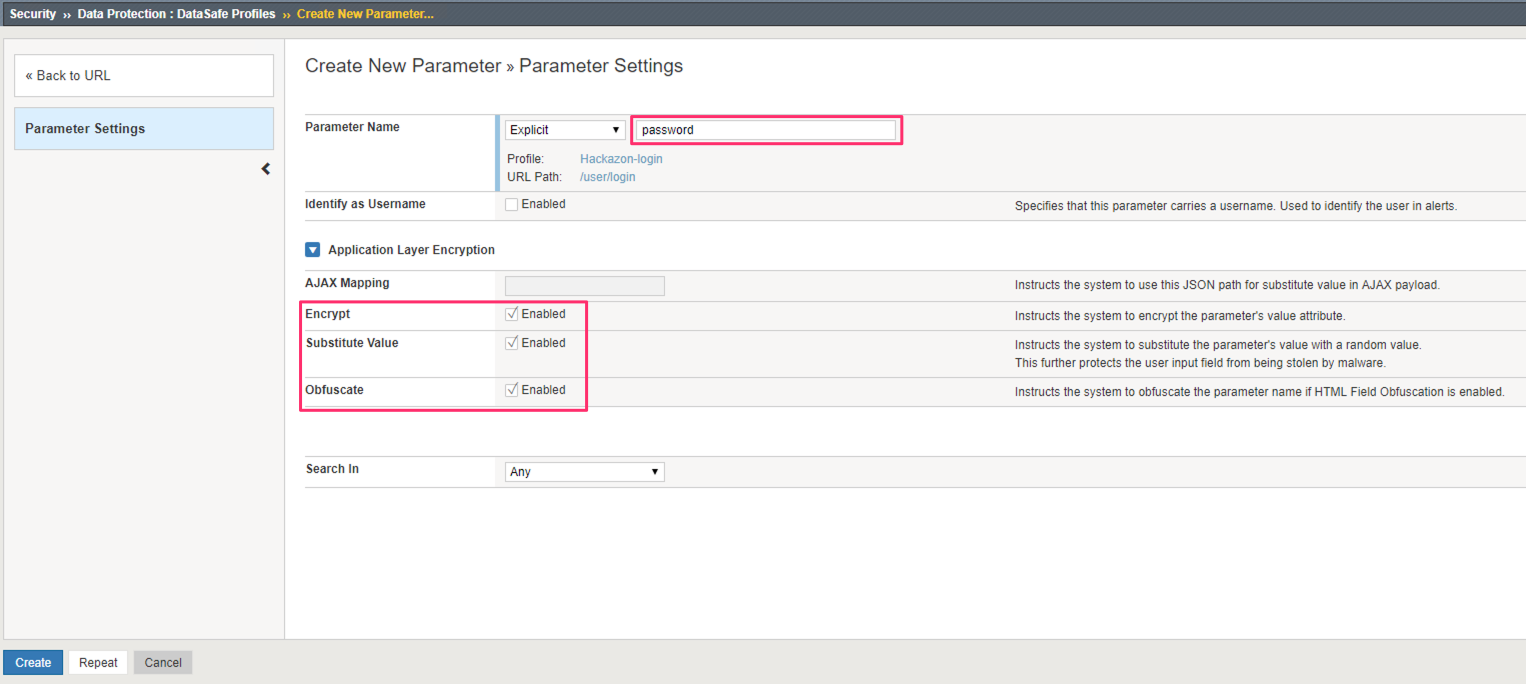Image resolution: width=1526 pixels, height=684 pixels.
Task: Open Security in the breadcrumb
Action: pyautogui.click(x=33, y=14)
